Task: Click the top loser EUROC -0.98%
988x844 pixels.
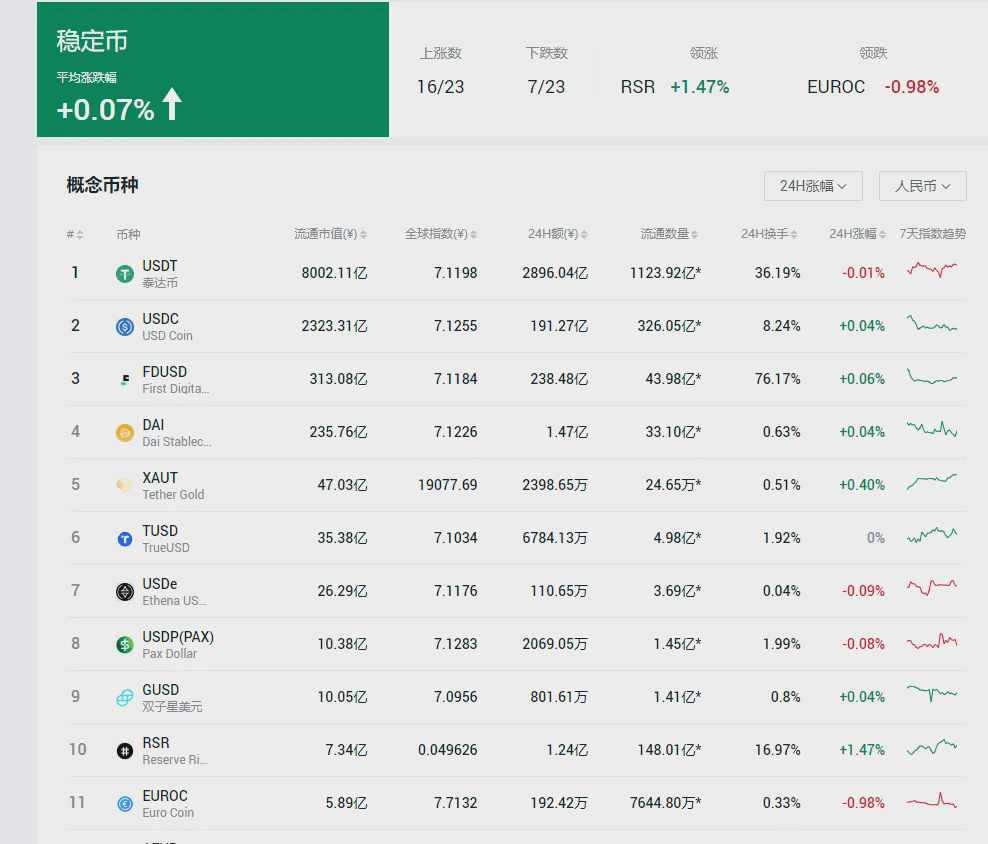Action: 873,86
